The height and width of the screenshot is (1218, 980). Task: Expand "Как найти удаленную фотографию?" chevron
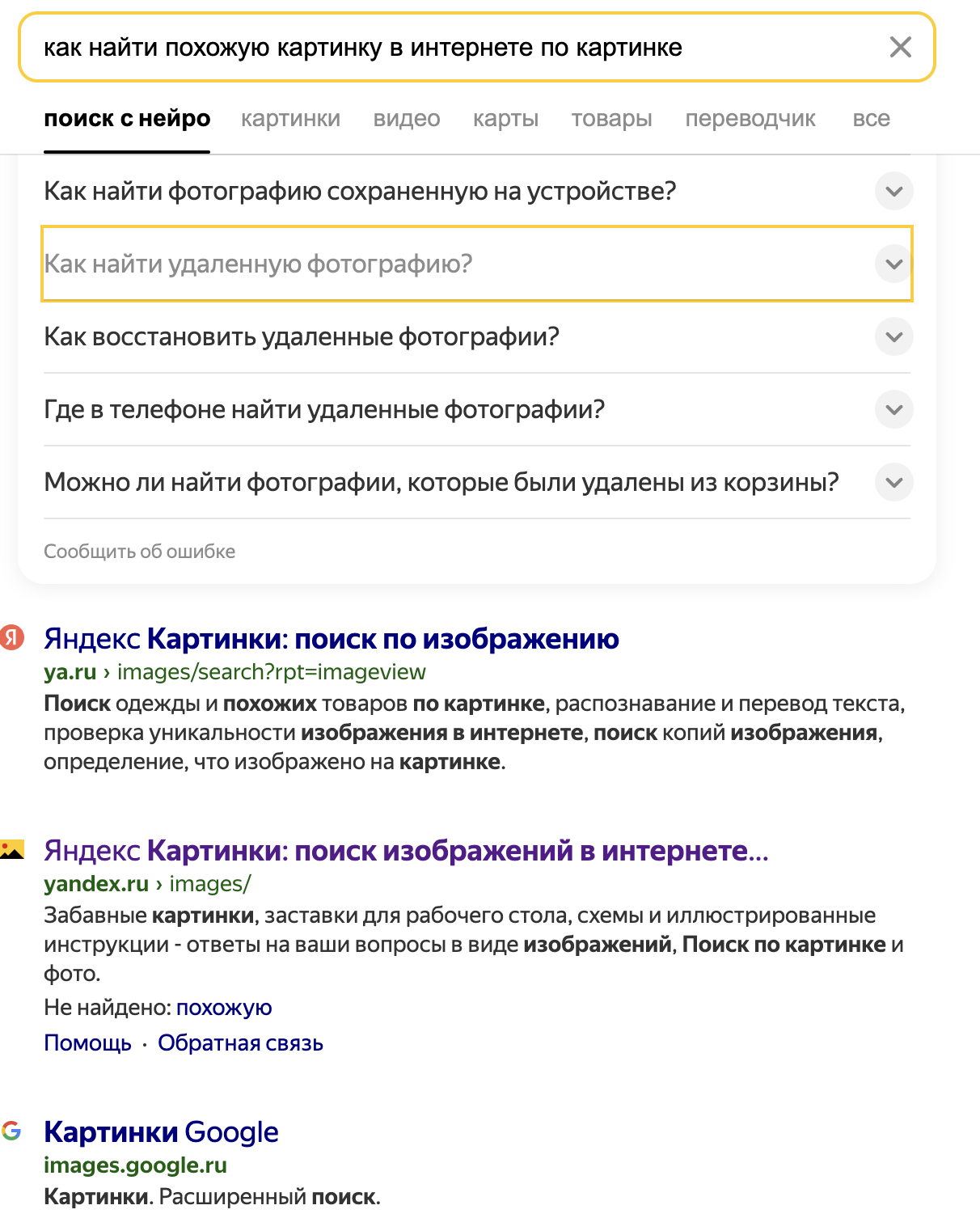893,264
